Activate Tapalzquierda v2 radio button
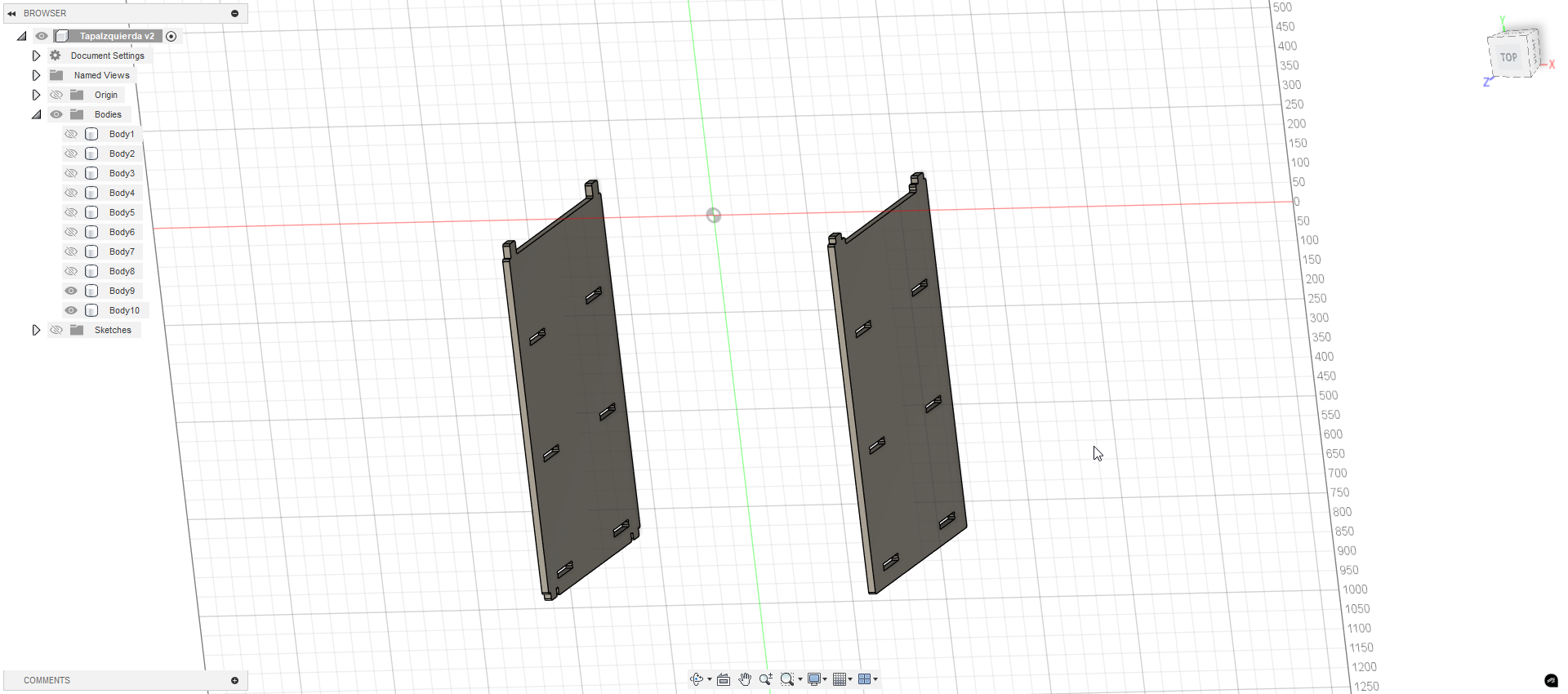1568x694 pixels. click(x=171, y=36)
